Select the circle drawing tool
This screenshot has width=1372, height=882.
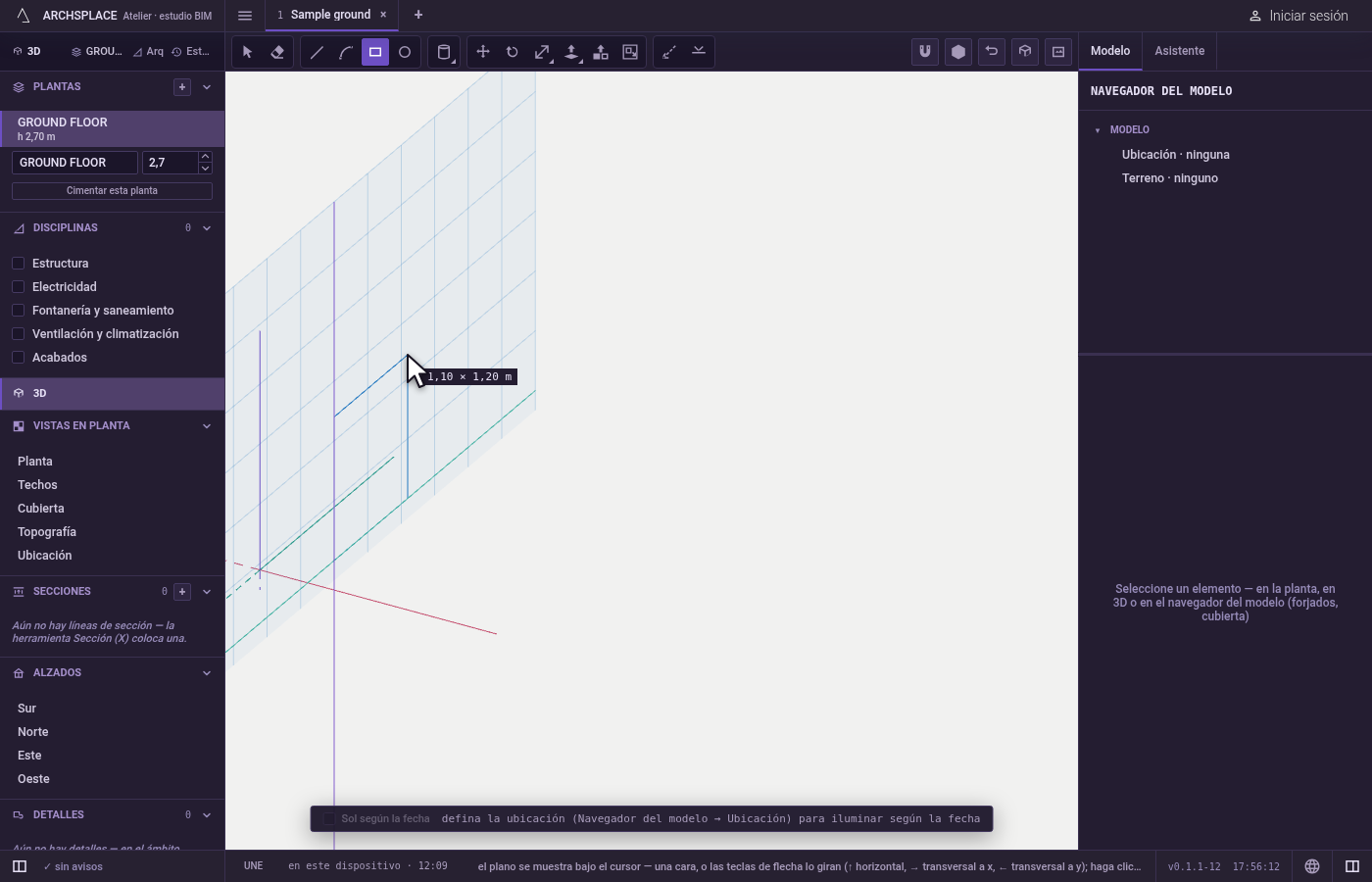click(x=405, y=52)
